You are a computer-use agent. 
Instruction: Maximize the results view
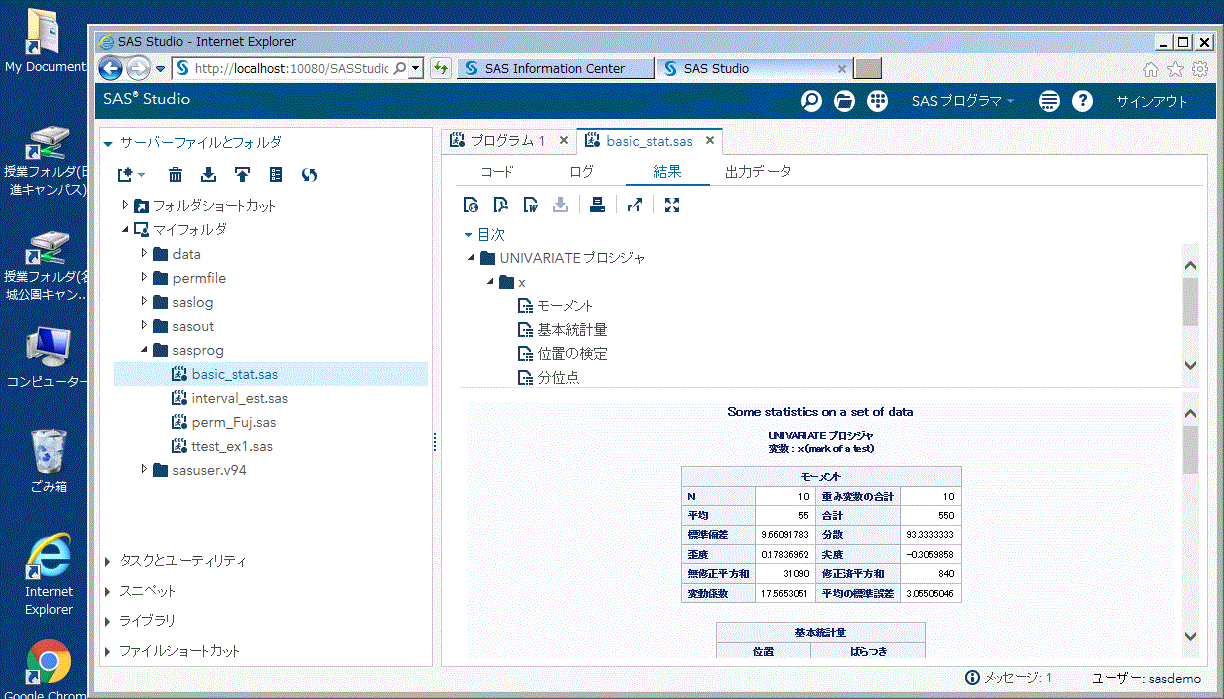[x=672, y=205]
